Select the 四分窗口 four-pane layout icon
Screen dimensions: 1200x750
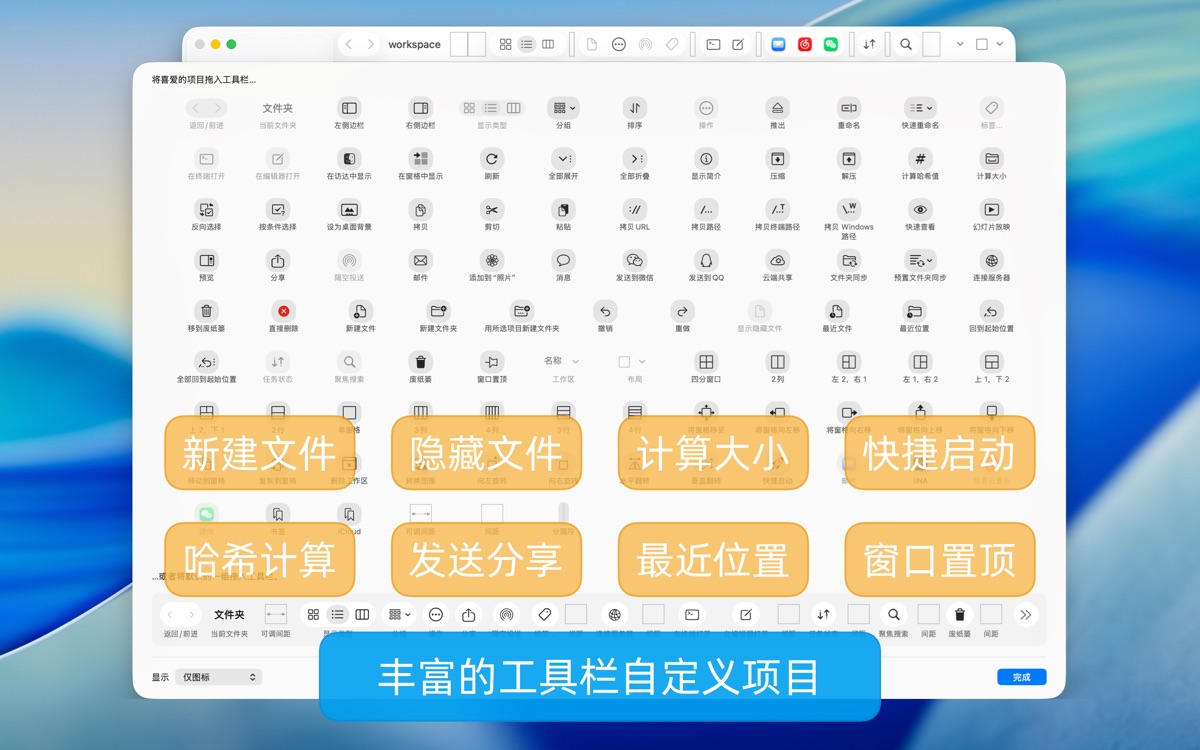pyautogui.click(x=706, y=362)
